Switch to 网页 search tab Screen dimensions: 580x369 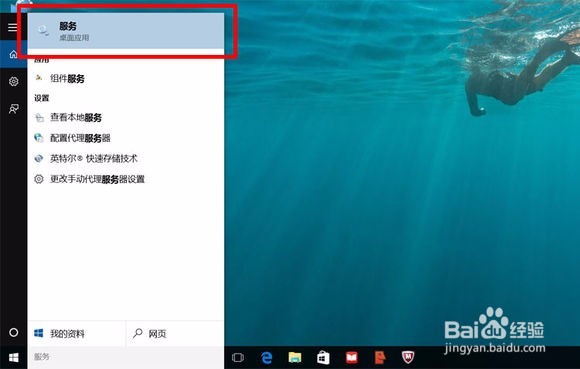pos(175,334)
